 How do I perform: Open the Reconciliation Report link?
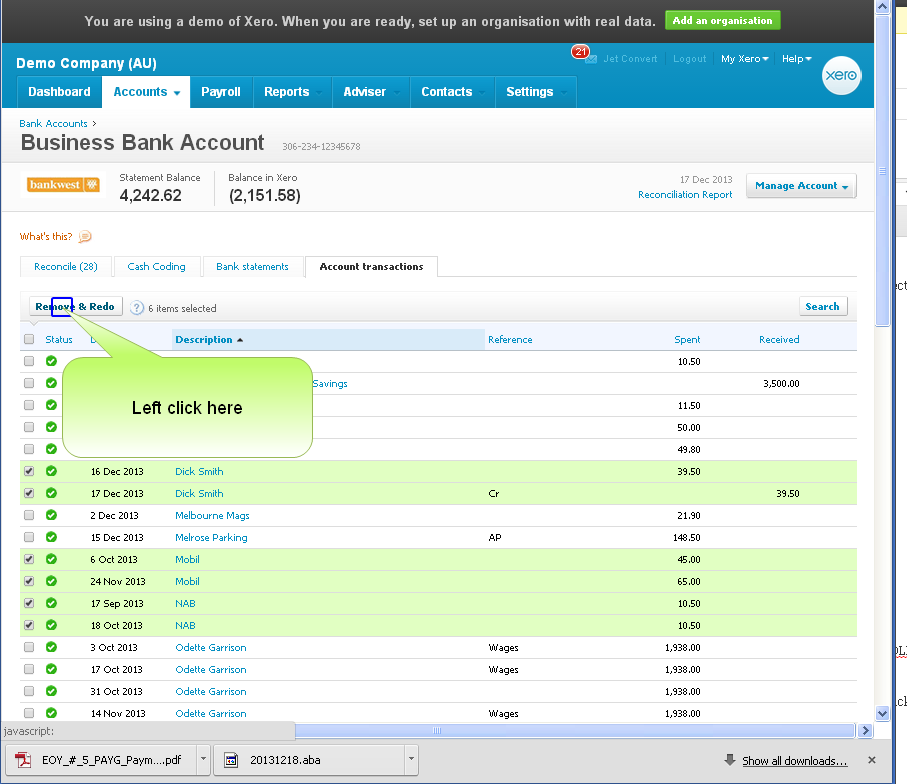click(x=685, y=195)
